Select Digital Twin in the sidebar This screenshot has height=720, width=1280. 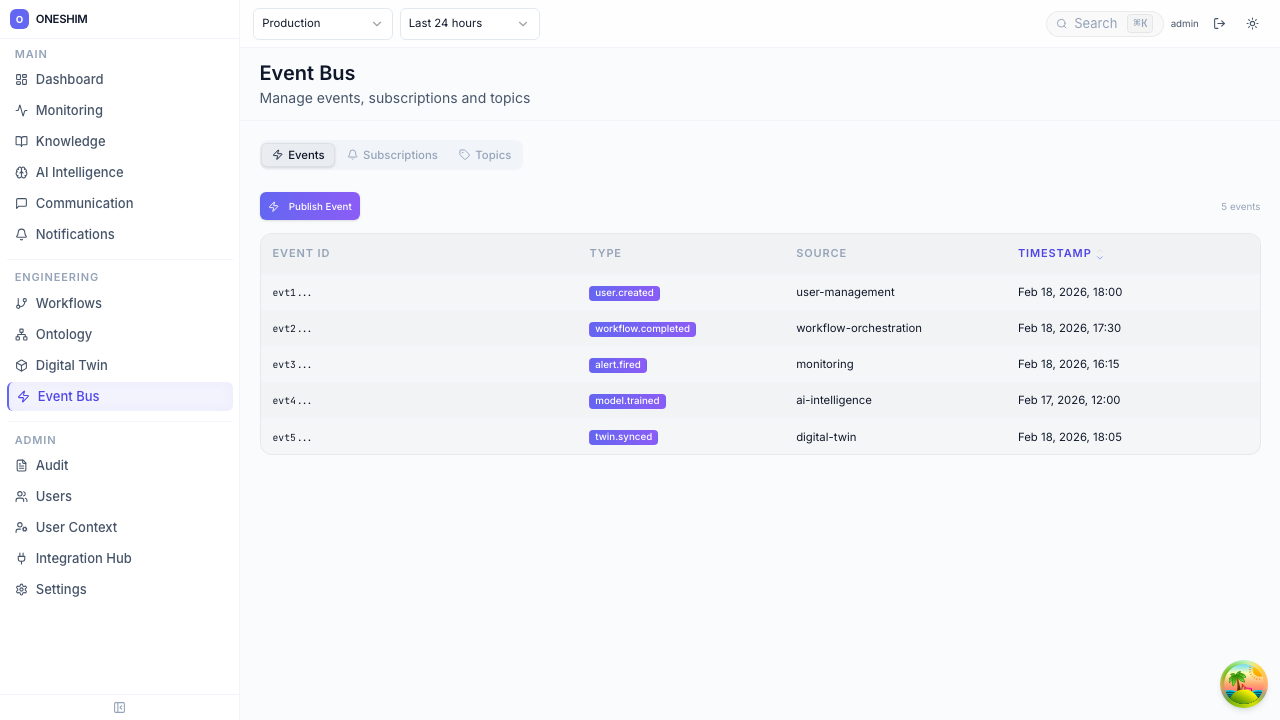[71, 365]
